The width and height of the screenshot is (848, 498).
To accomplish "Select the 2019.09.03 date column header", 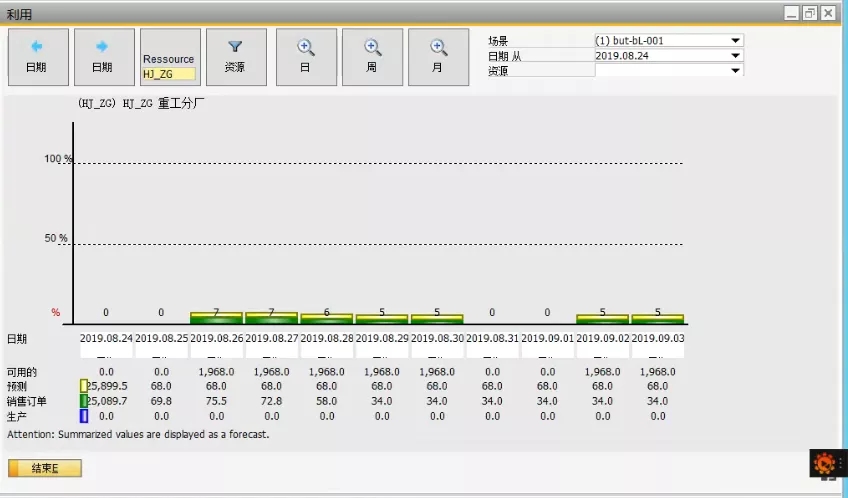I will [x=658, y=338].
